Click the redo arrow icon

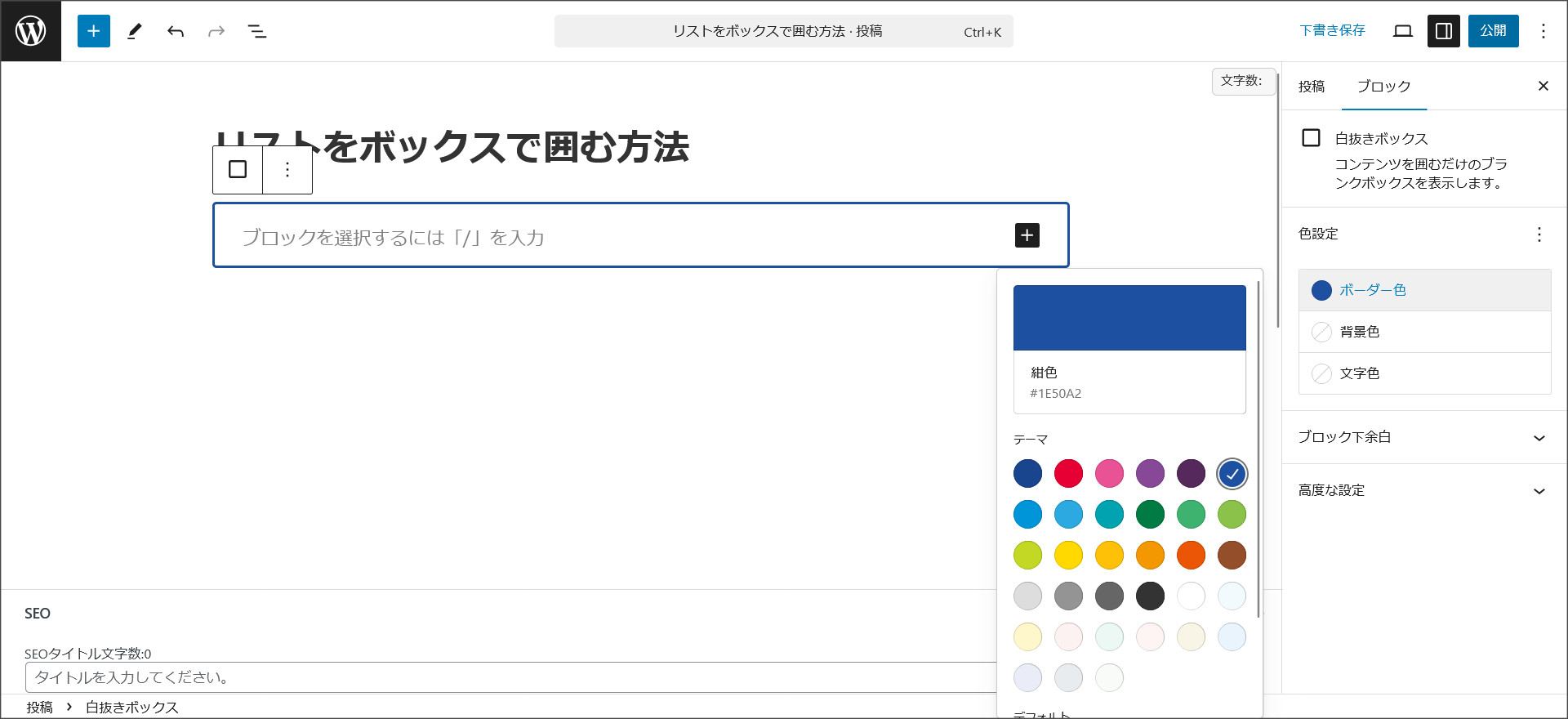(216, 31)
